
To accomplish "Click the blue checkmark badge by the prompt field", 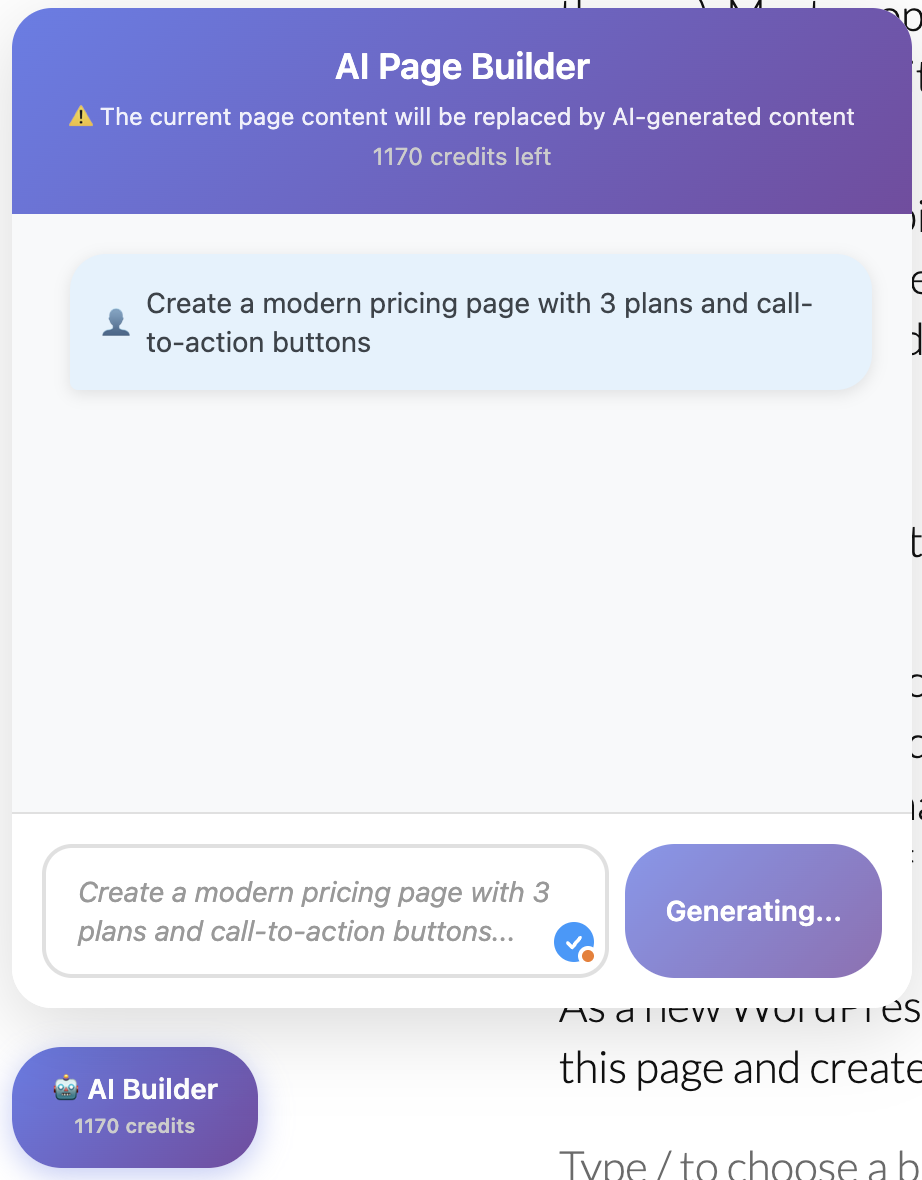I will point(574,941).
